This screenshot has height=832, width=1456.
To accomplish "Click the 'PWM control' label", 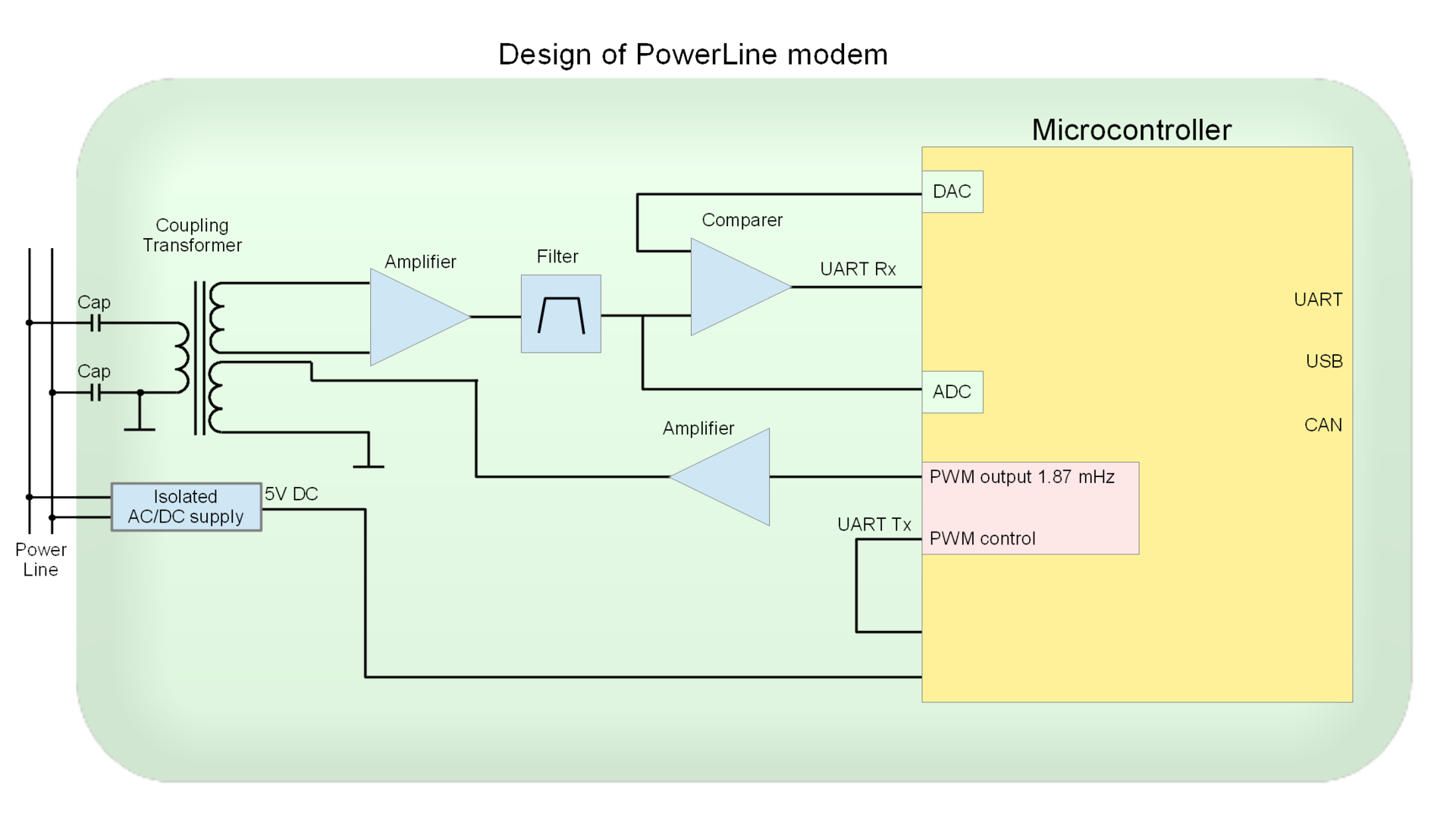I will point(982,538).
